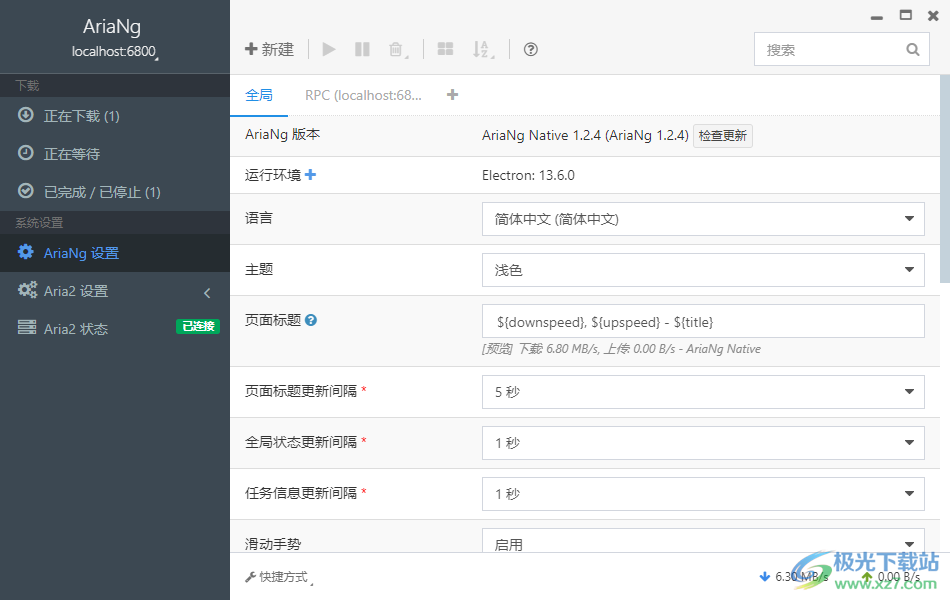Viewport: 950px width, 600px height.
Task: Switch to the RPC (localhost:68... tab
Action: pos(363,95)
